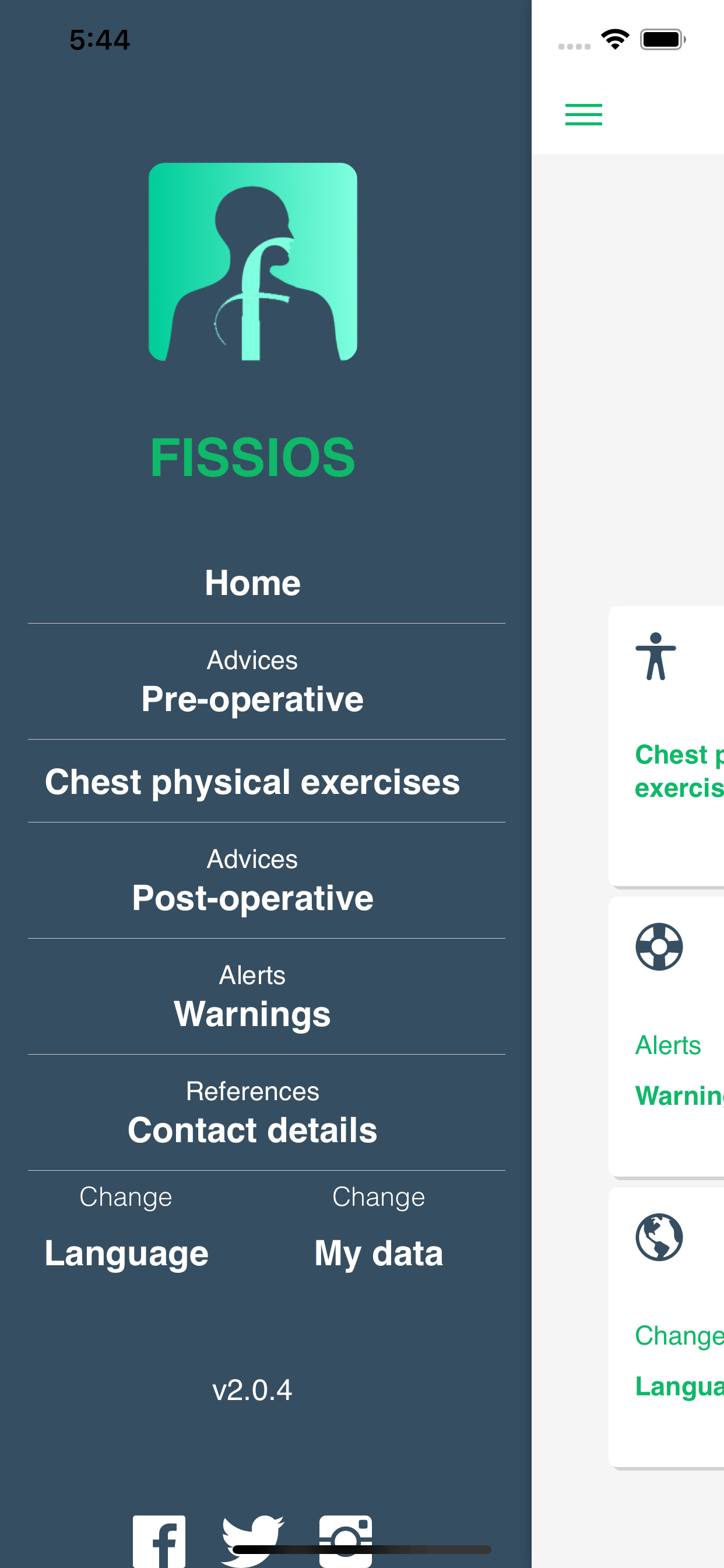This screenshot has width=724, height=1568.
Task: Tap the FISSIOS app logo
Action: click(253, 261)
